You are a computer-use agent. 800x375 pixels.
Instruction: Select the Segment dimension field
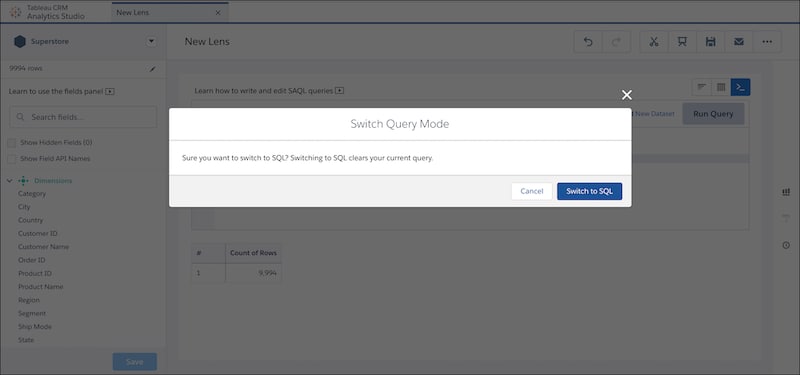pyautogui.click(x=32, y=313)
